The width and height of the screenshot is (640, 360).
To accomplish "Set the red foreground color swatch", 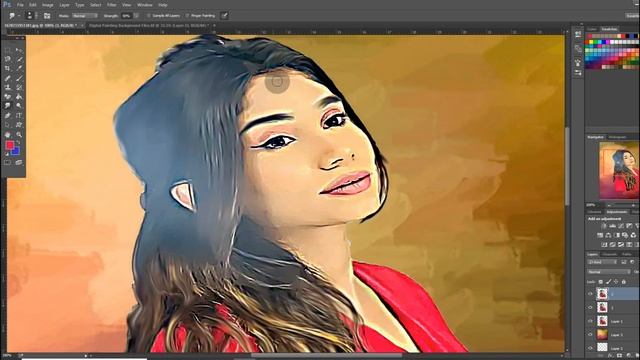I will click(x=9, y=145).
